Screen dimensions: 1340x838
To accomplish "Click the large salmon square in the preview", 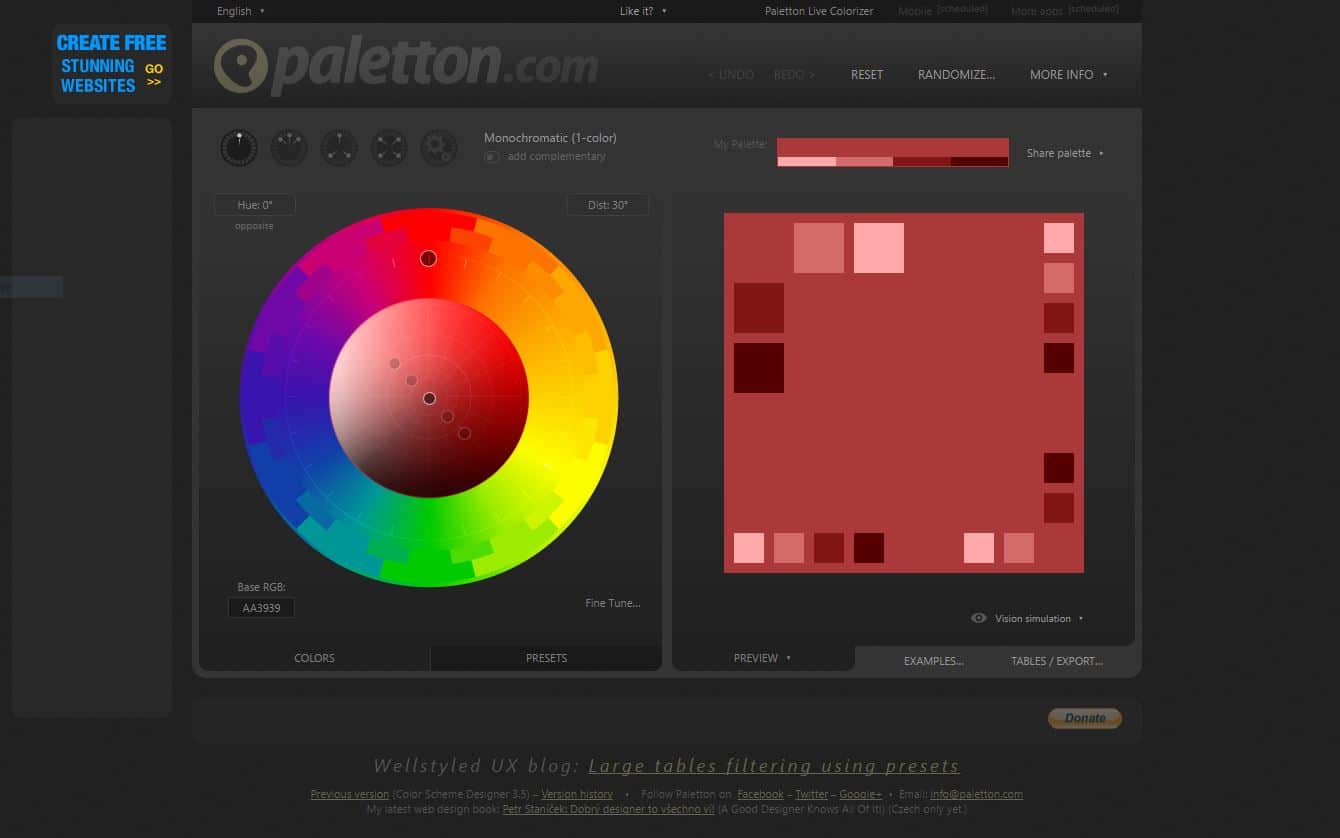I will coord(819,248).
